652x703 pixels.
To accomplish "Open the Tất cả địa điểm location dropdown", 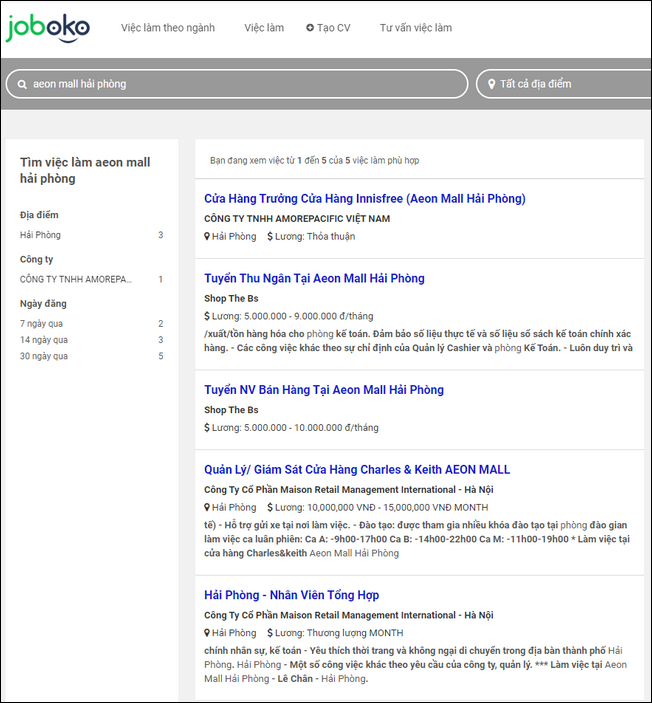I will (563, 84).
